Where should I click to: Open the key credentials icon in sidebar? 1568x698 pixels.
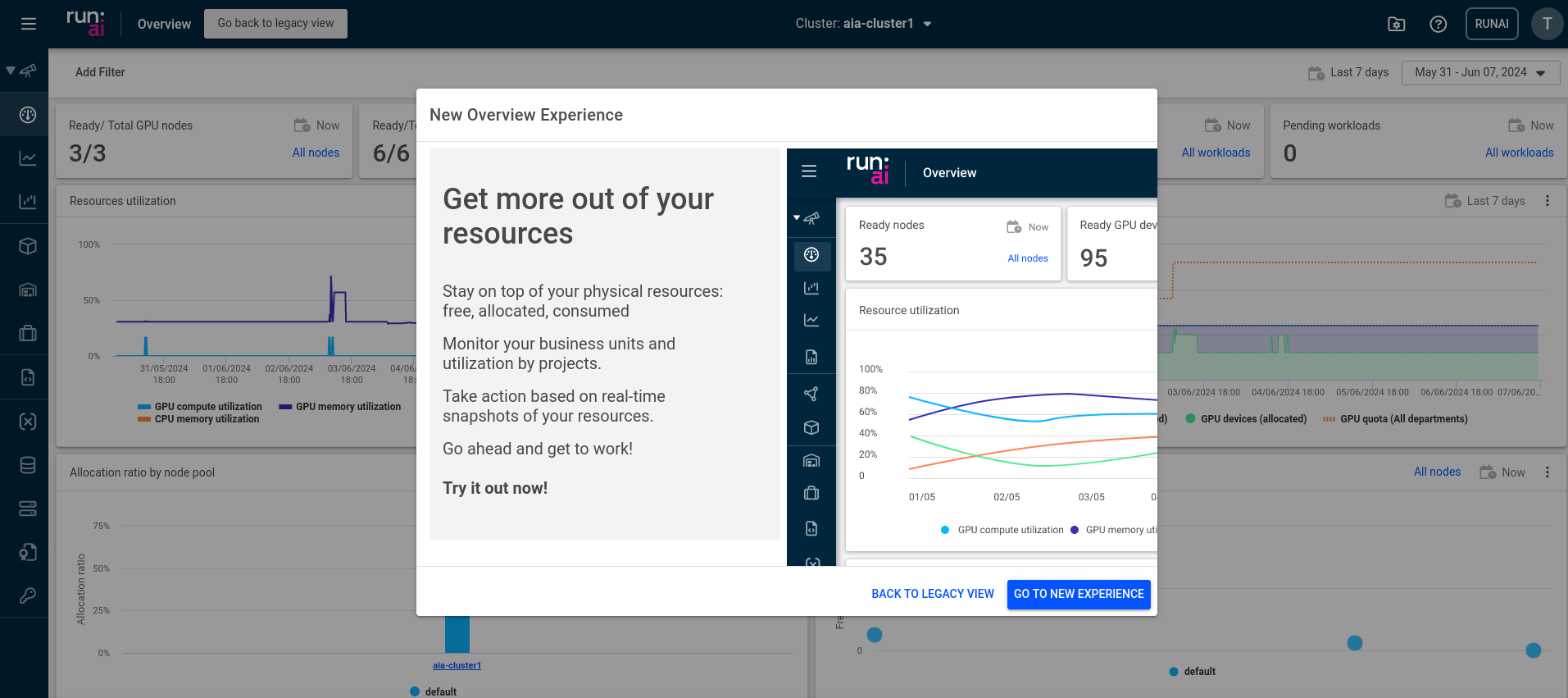pos(28,595)
